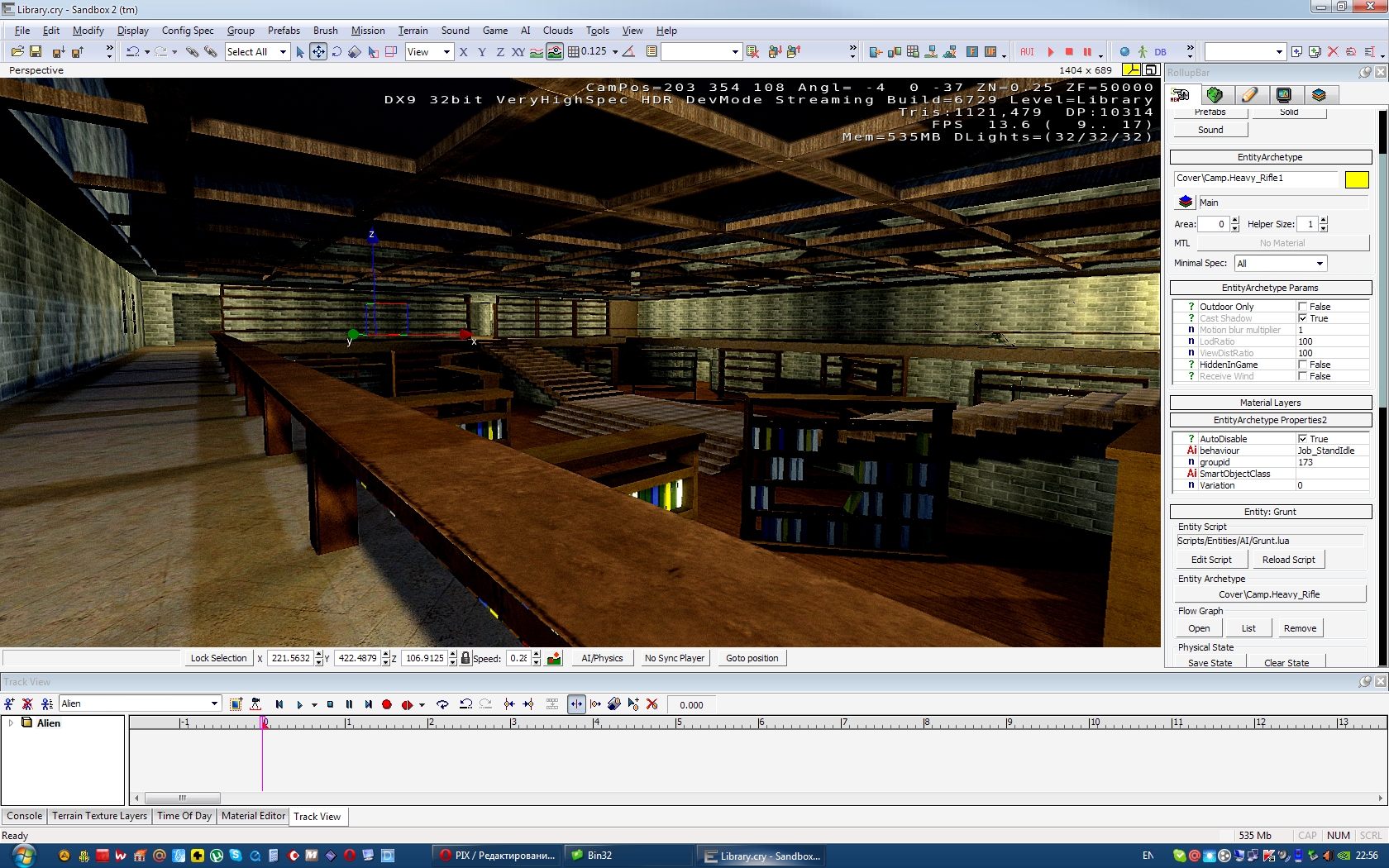1389x868 pixels.
Task: Open the Layers tab in RollupBar
Action: (1319, 95)
